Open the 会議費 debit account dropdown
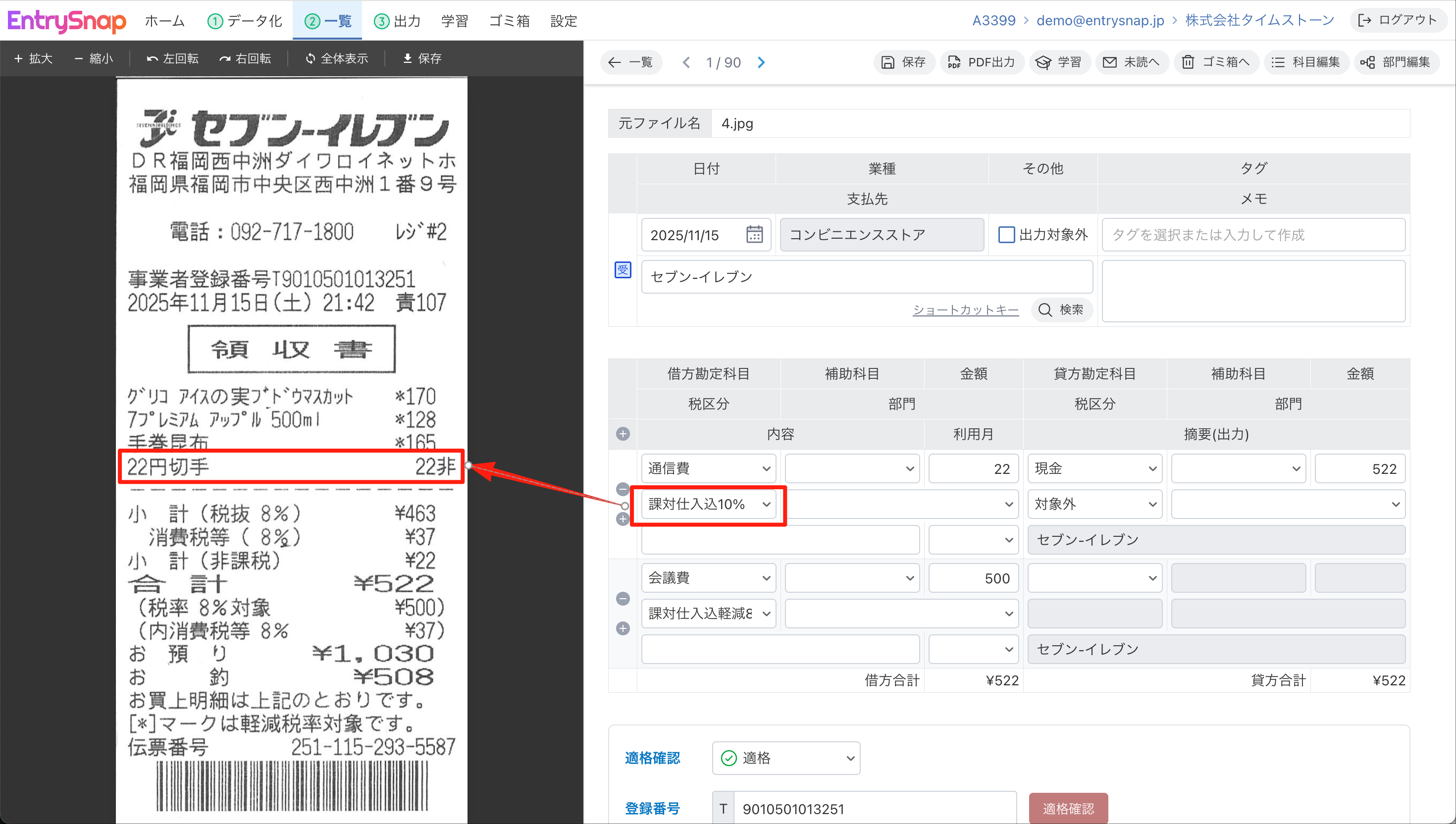 (x=709, y=578)
